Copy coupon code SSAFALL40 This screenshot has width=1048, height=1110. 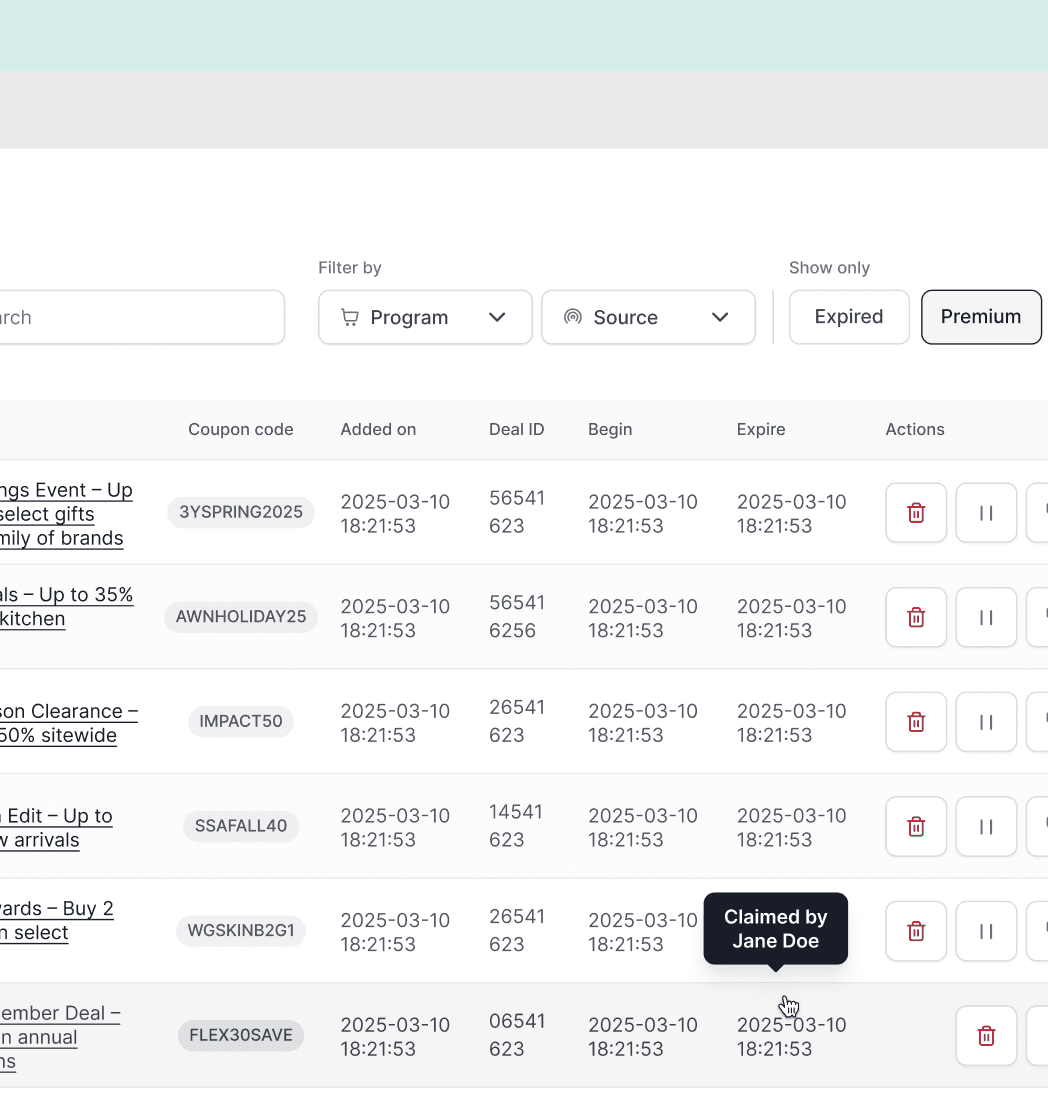[x=241, y=826]
